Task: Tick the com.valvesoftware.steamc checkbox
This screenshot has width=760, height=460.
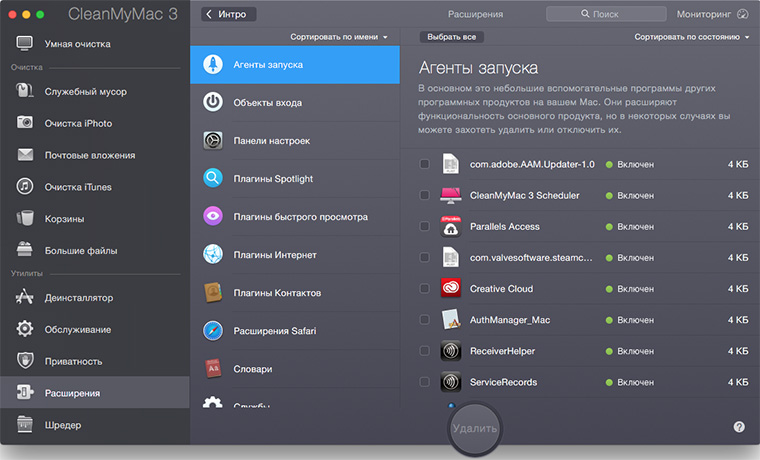Action: click(424, 257)
